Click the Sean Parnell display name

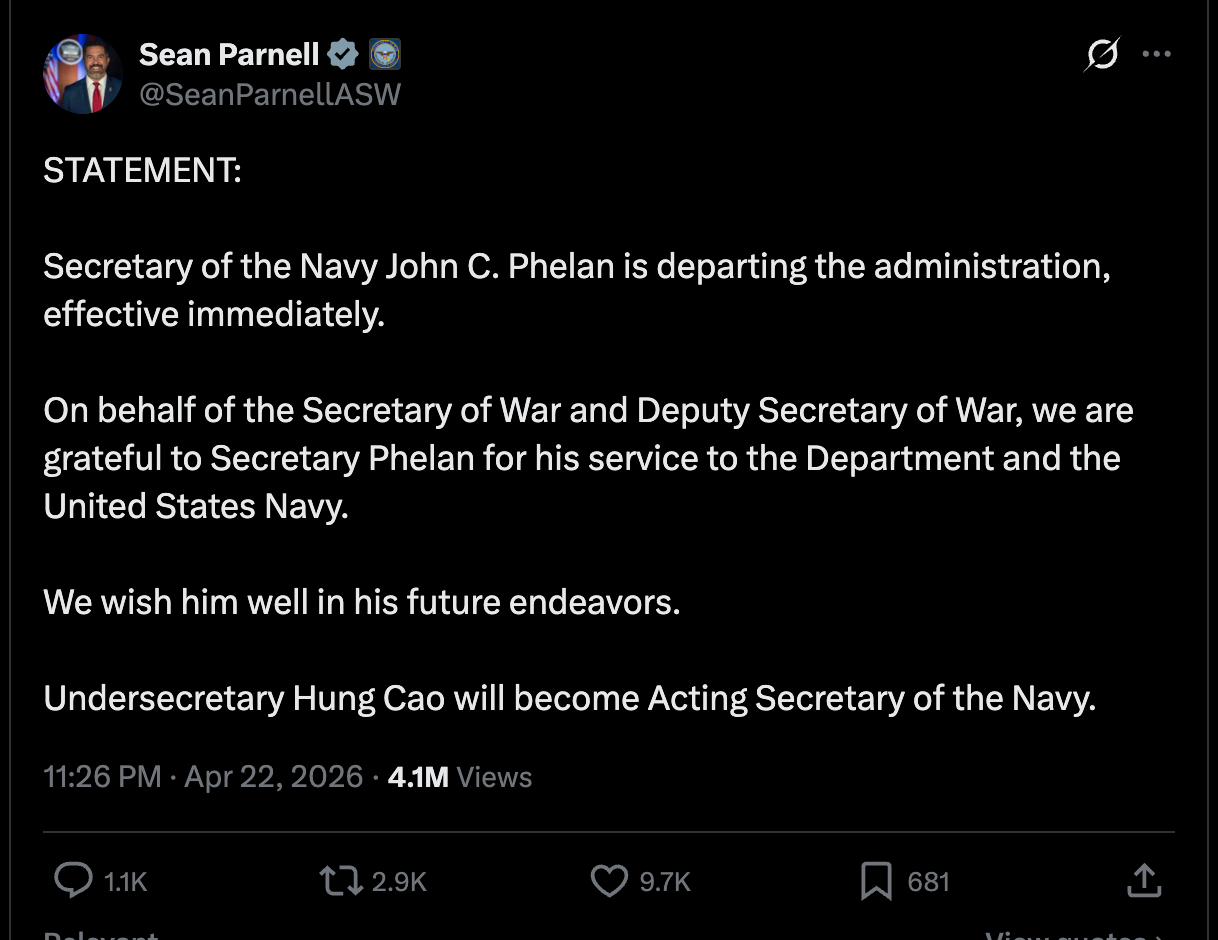click(x=228, y=54)
